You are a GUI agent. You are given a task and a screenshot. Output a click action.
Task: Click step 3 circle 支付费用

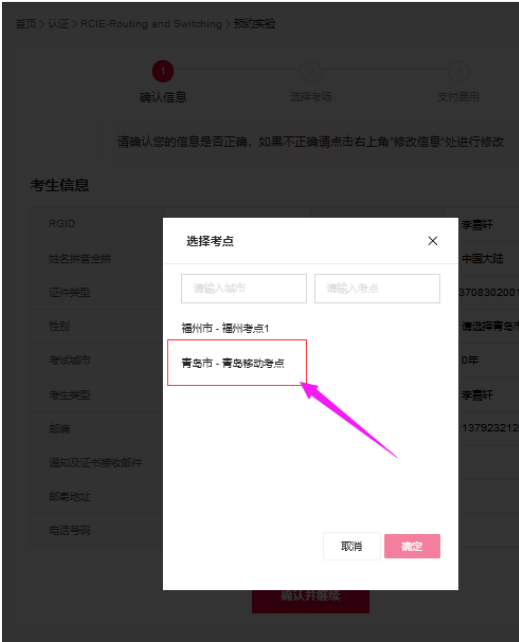tap(458, 72)
